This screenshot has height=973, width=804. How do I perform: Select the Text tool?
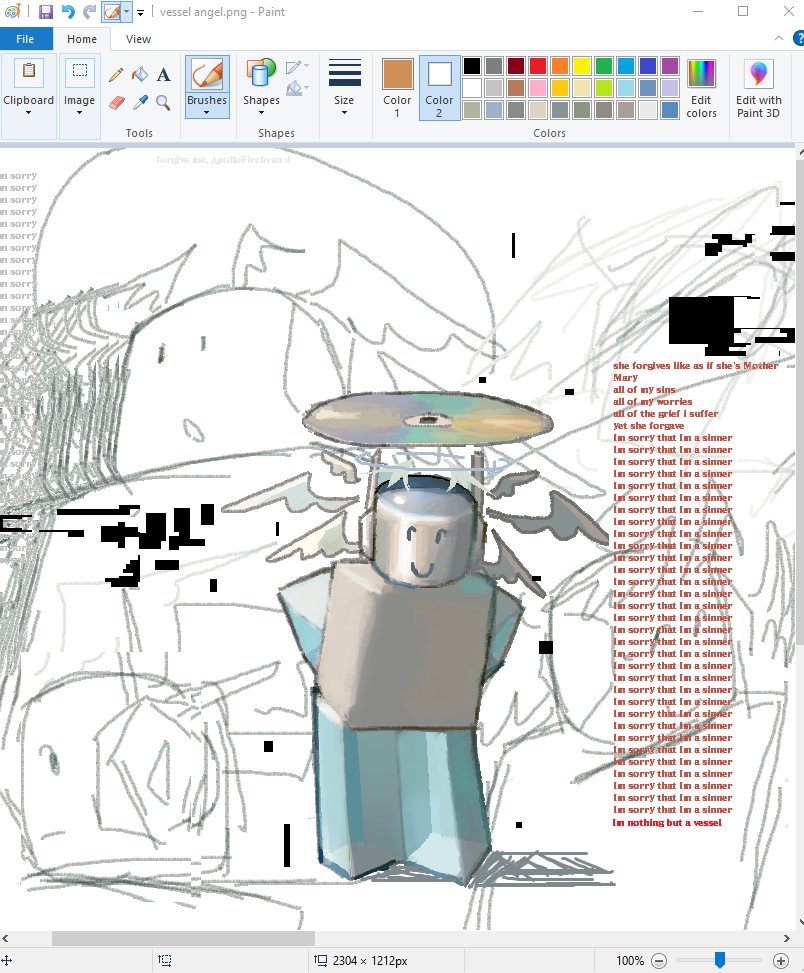coord(163,74)
